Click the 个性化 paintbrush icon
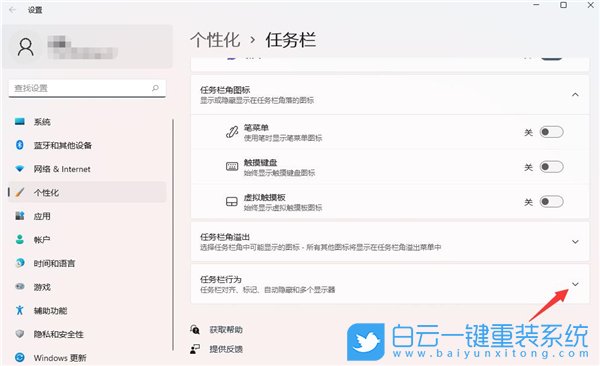 (x=20, y=192)
